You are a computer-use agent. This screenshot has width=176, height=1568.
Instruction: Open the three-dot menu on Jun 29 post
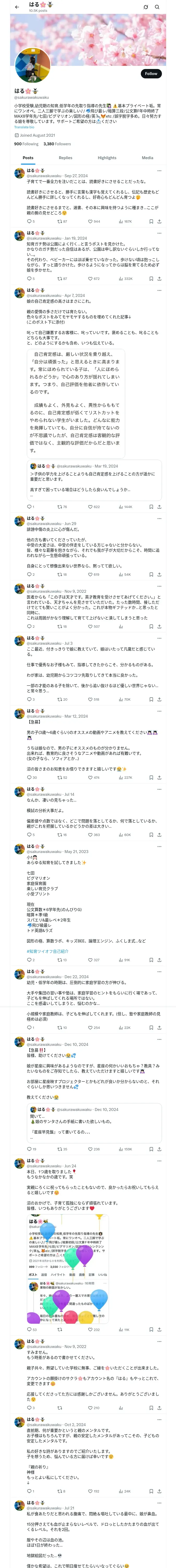(x=160, y=518)
